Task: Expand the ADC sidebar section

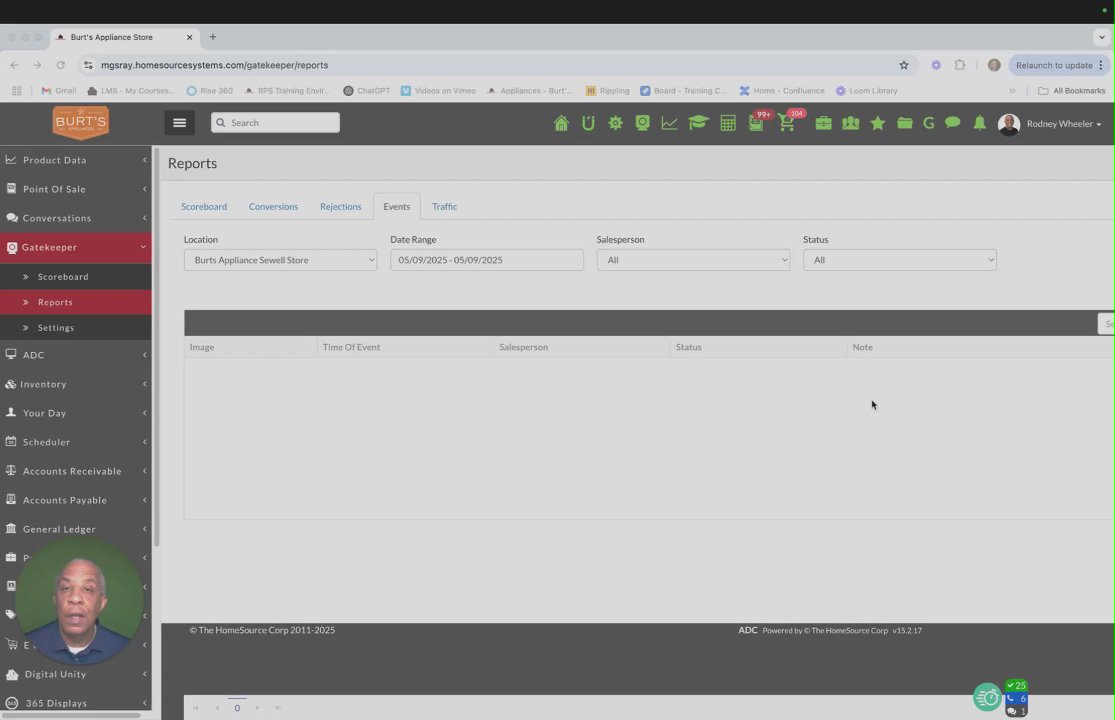Action: (x=76, y=355)
